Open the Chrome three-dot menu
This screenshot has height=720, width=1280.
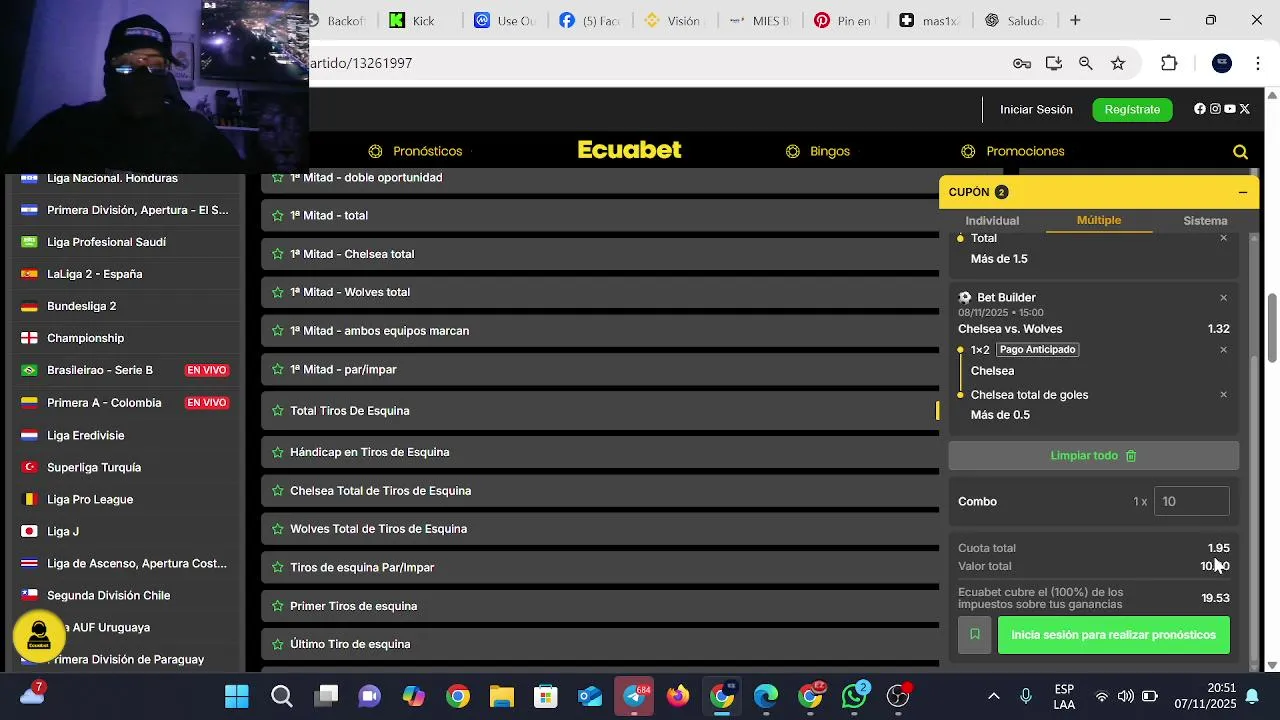click(1257, 63)
